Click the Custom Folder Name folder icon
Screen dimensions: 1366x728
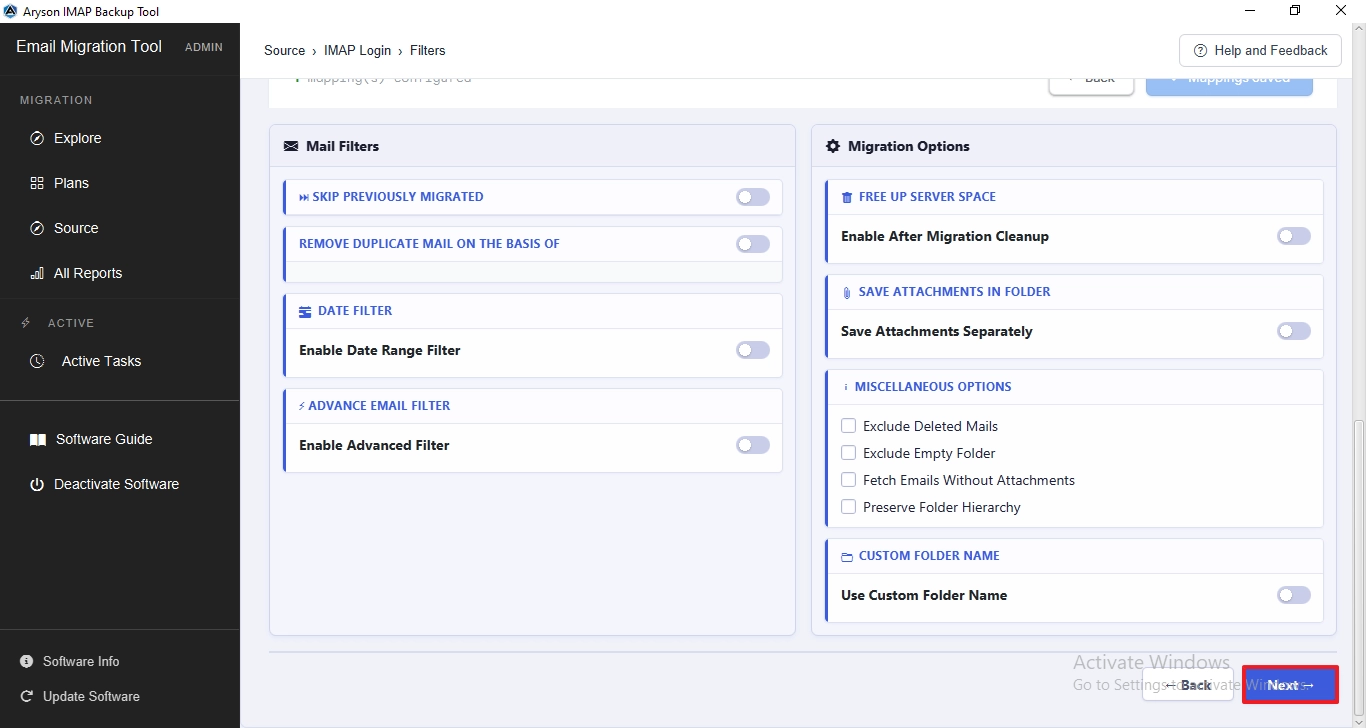point(847,556)
